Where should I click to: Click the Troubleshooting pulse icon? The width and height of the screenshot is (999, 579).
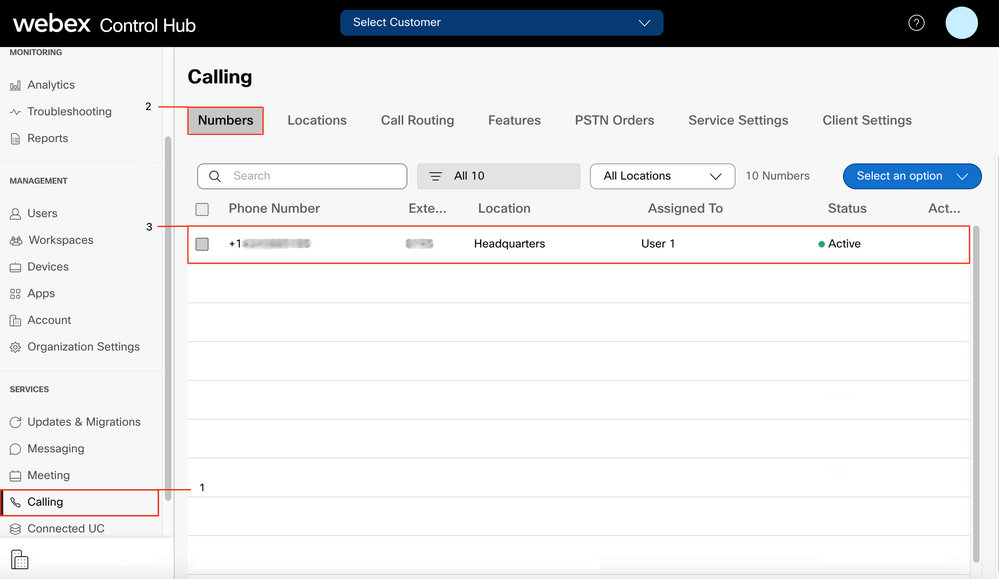tap(15, 111)
